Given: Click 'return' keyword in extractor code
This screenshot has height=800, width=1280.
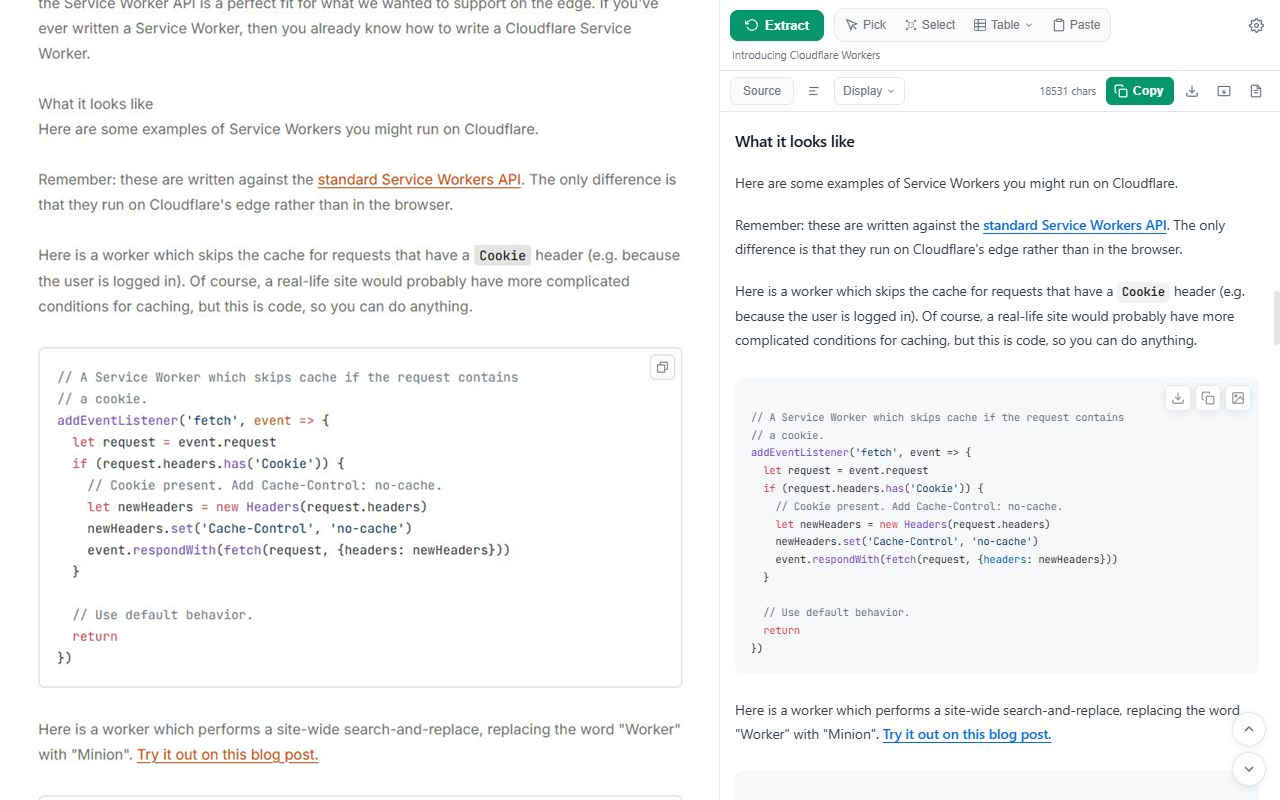Looking at the screenshot, I should pyautogui.click(x=781, y=631).
